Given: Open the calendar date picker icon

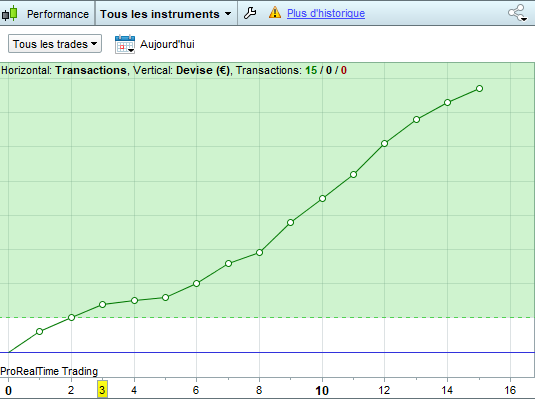Looking at the screenshot, I should pyautogui.click(x=125, y=44).
